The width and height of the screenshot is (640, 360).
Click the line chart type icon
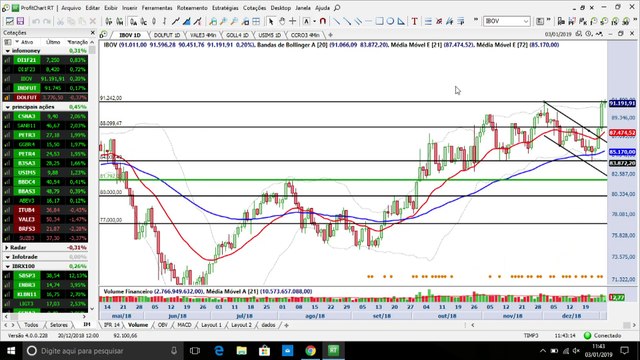(x=176, y=21)
